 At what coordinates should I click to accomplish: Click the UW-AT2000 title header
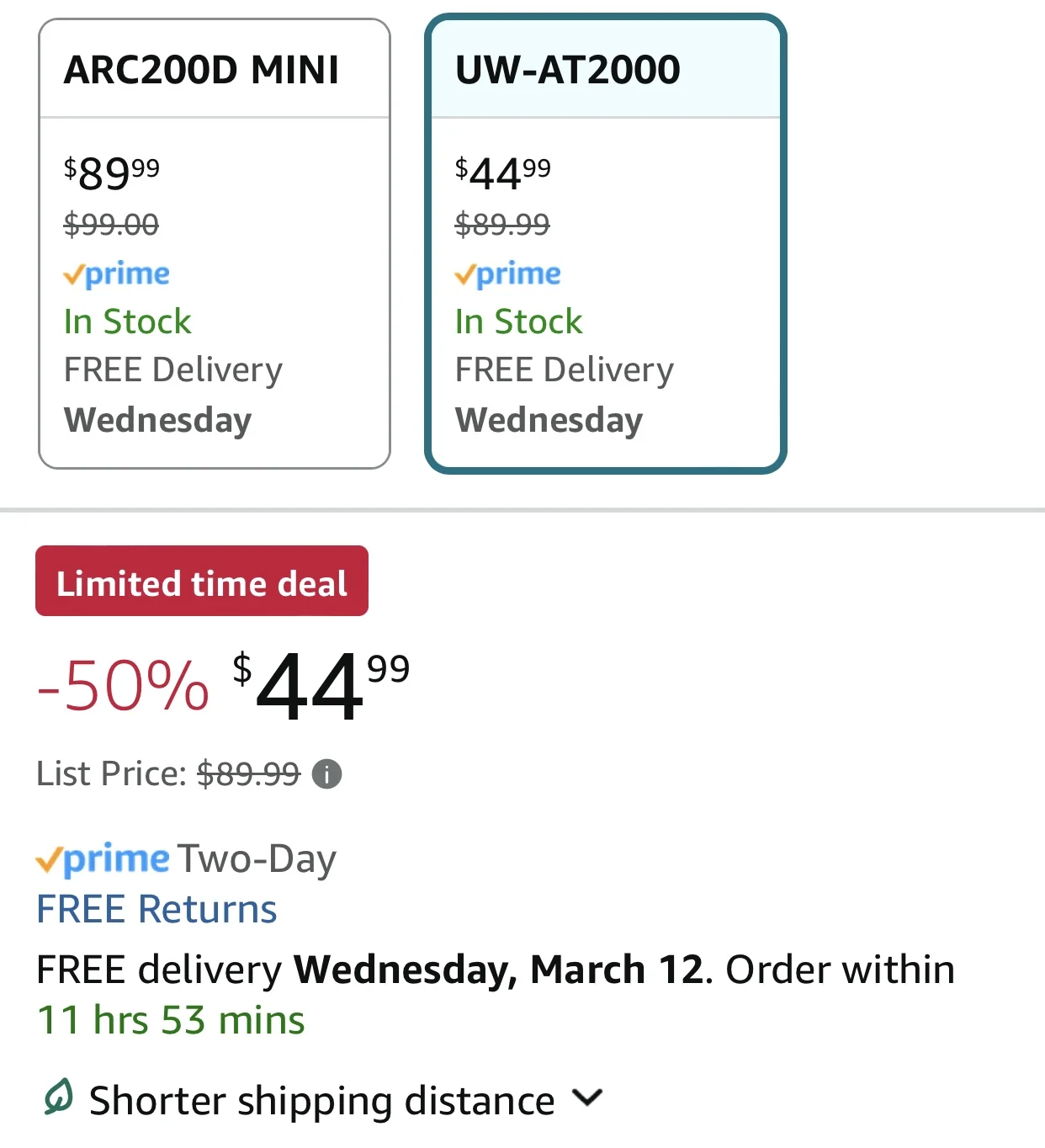click(x=568, y=70)
